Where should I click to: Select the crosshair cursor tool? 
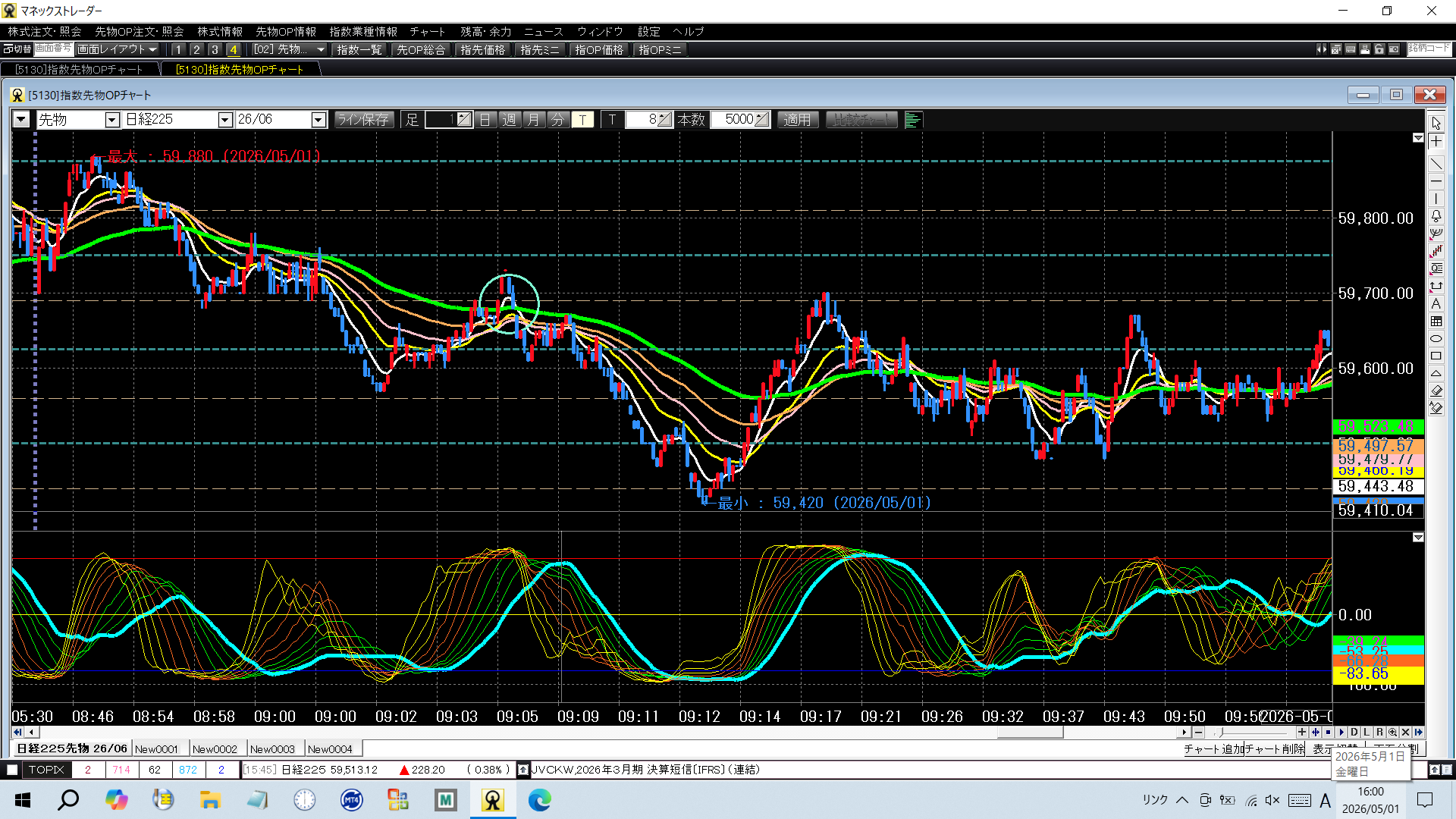[x=1436, y=142]
